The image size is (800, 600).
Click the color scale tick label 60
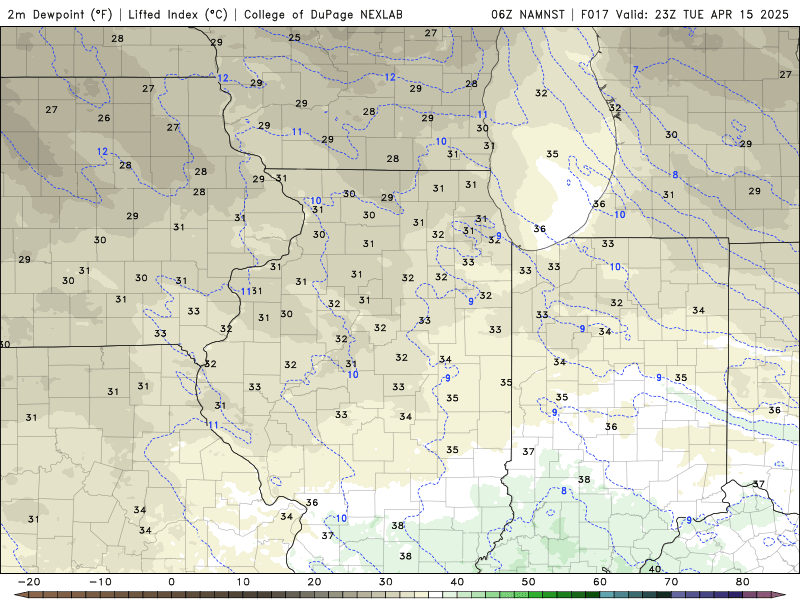tap(600, 582)
